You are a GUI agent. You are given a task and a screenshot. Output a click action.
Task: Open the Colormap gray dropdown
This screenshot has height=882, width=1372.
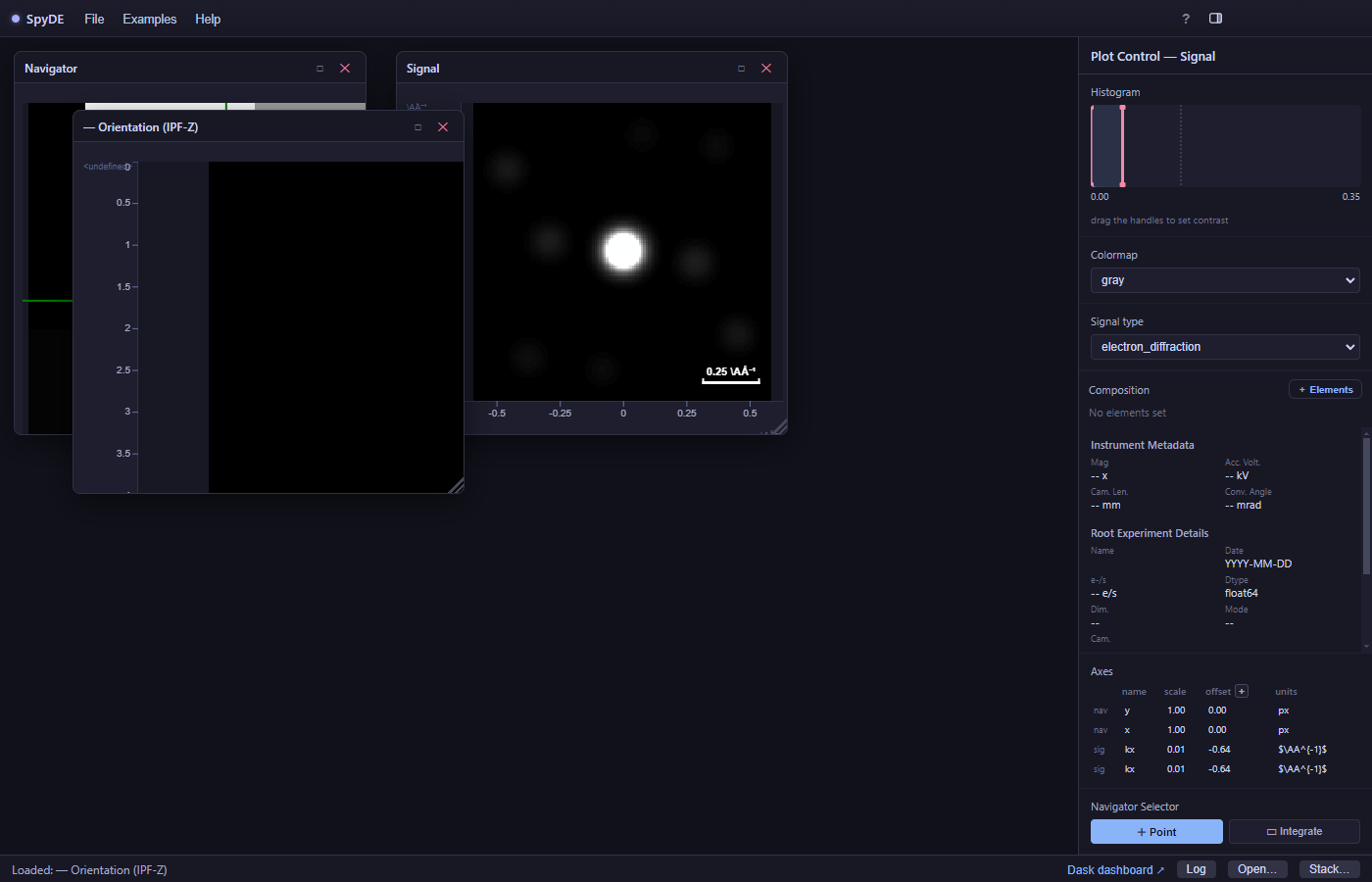coord(1225,280)
